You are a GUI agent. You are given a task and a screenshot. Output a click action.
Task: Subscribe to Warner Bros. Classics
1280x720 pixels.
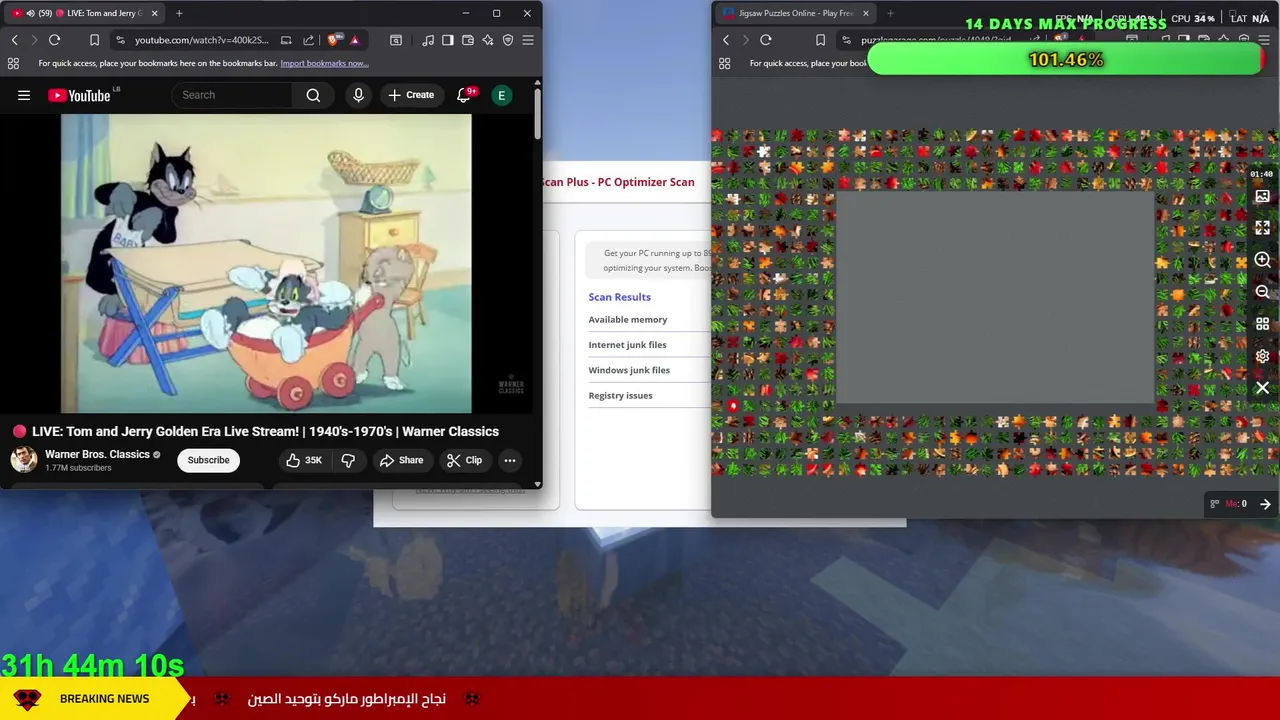(208, 460)
